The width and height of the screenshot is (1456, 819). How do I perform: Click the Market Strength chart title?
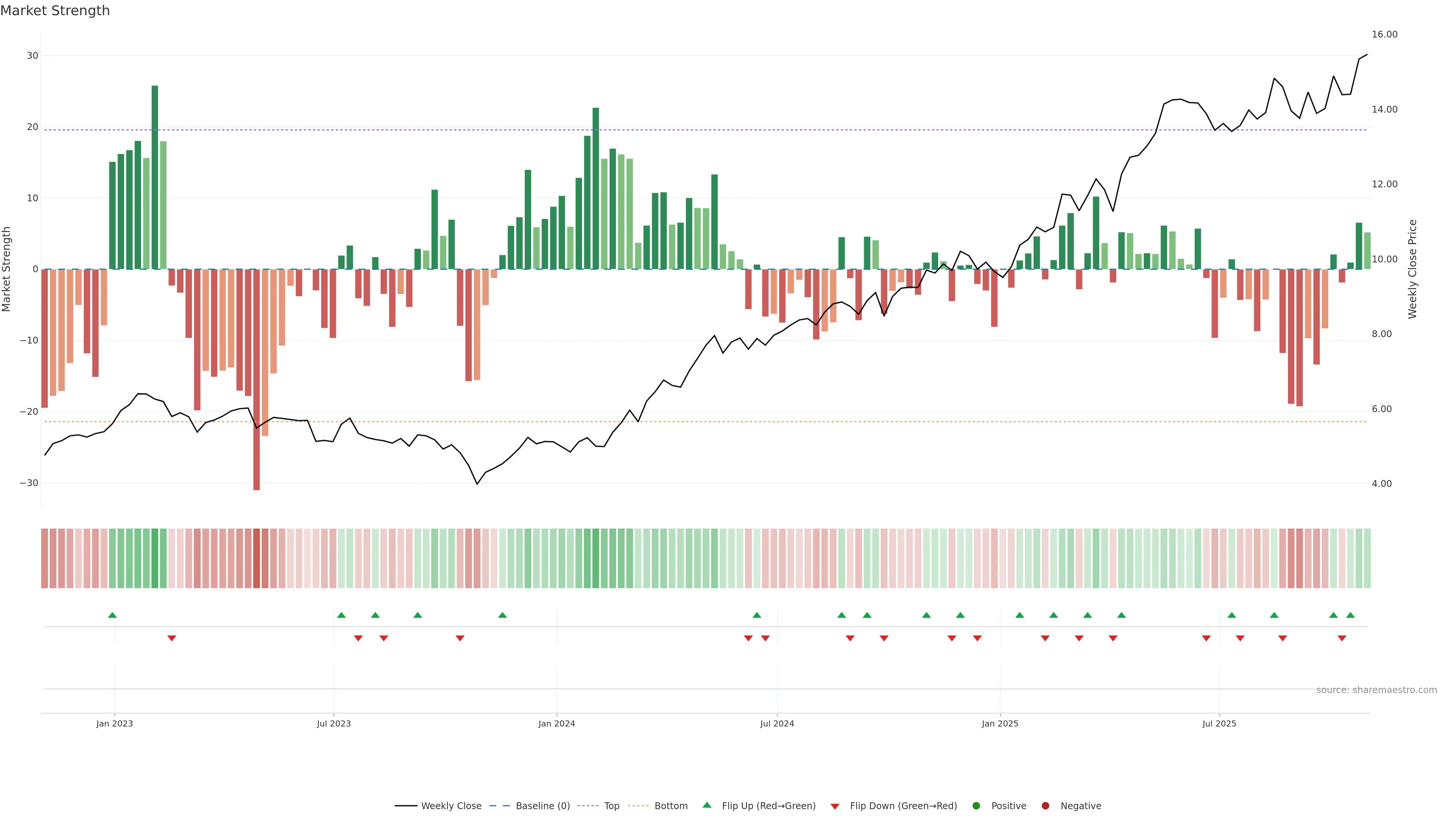click(x=55, y=11)
